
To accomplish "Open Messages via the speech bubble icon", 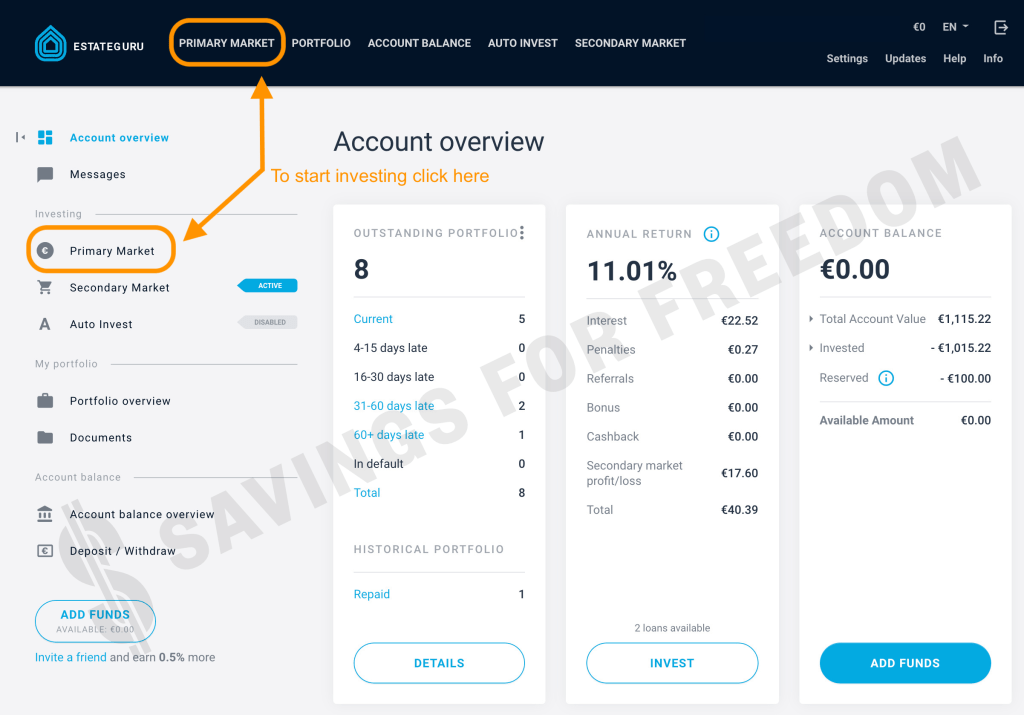I will click(x=44, y=174).
